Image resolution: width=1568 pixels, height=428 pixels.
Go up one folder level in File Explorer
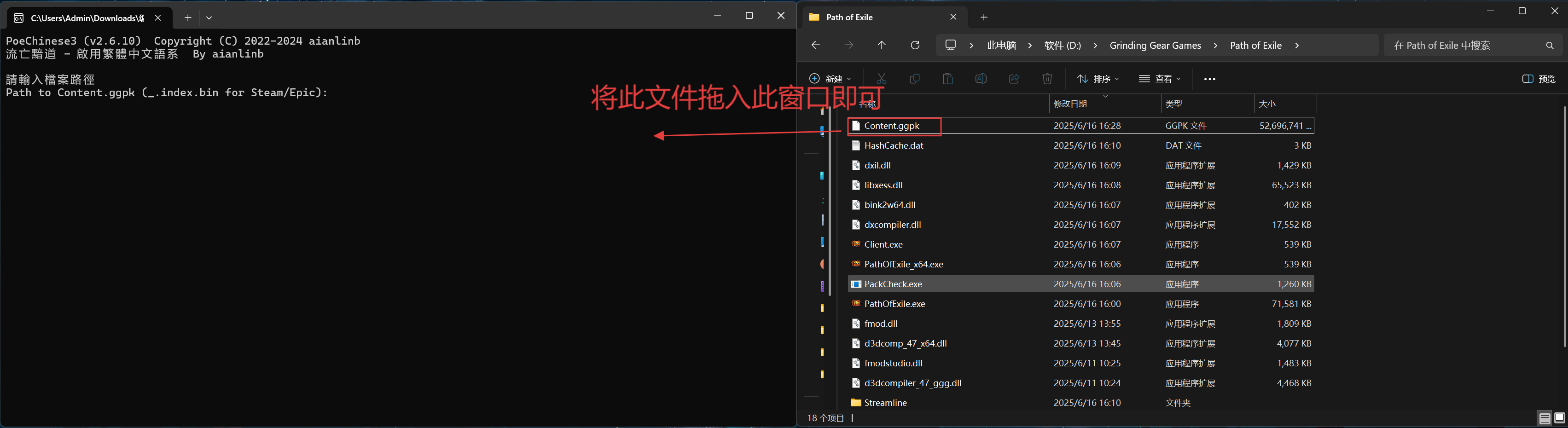point(882,45)
